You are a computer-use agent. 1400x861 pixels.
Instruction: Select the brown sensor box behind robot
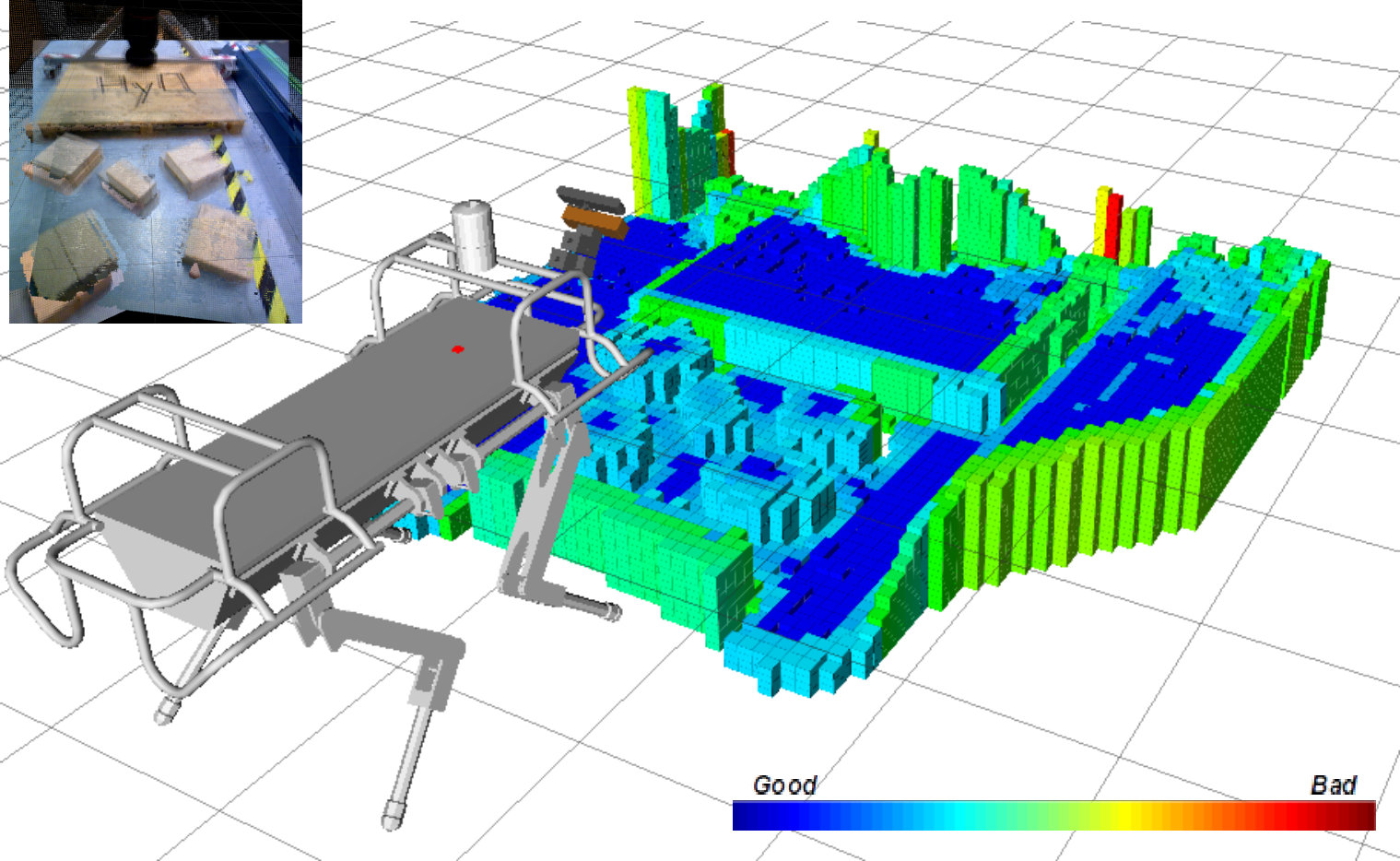click(594, 220)
